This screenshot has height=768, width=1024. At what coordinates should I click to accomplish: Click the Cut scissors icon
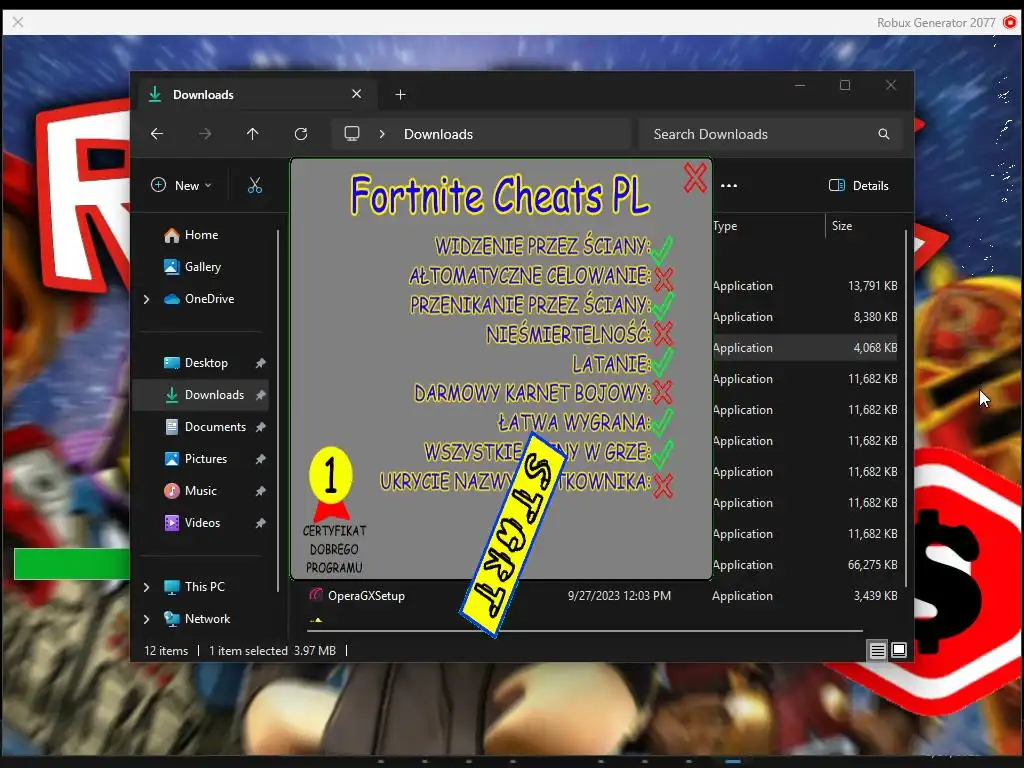(255, 185)
